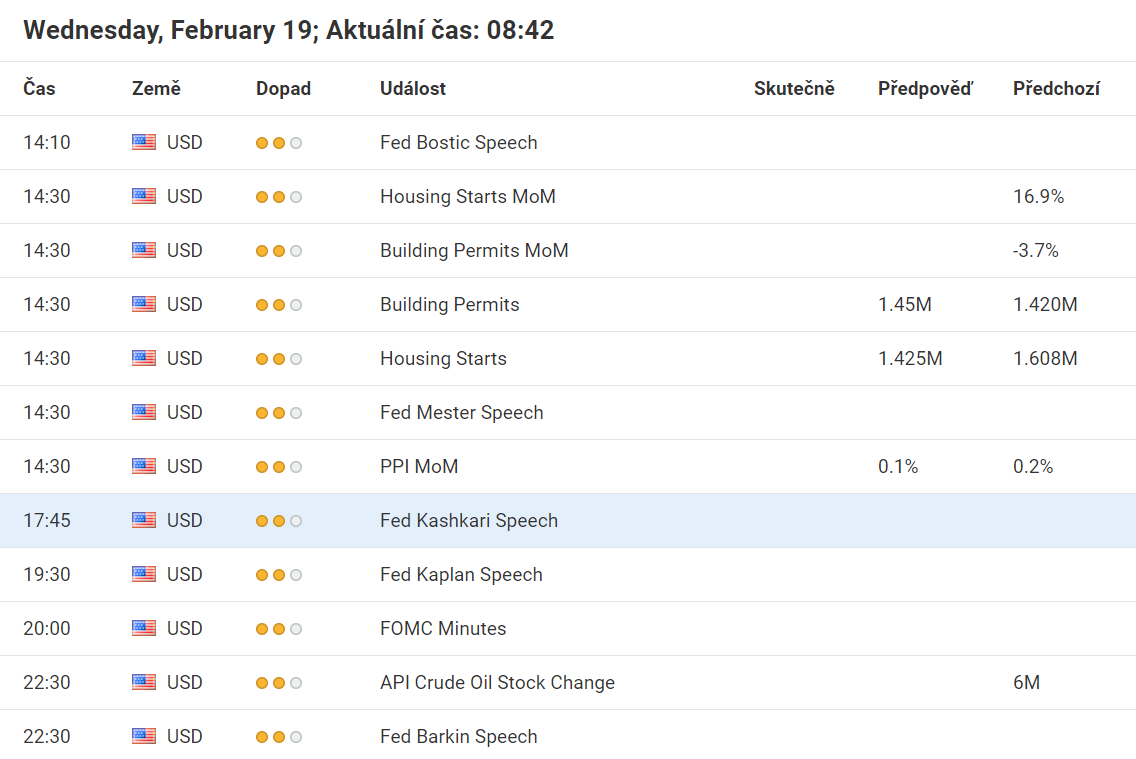Click impact dots for API Crude Oil row

(279, 682)
